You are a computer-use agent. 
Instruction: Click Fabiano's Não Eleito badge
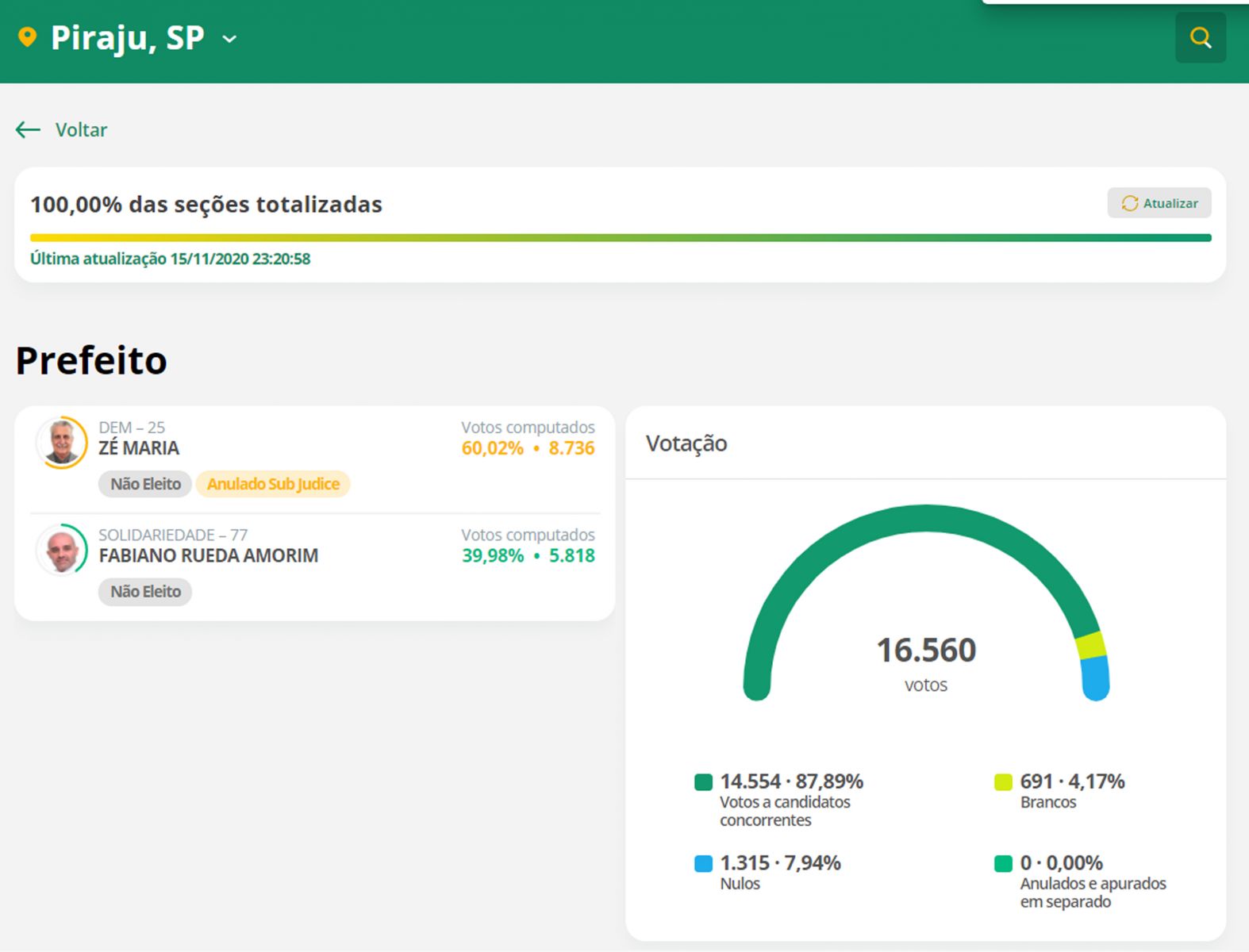point(145,592)
